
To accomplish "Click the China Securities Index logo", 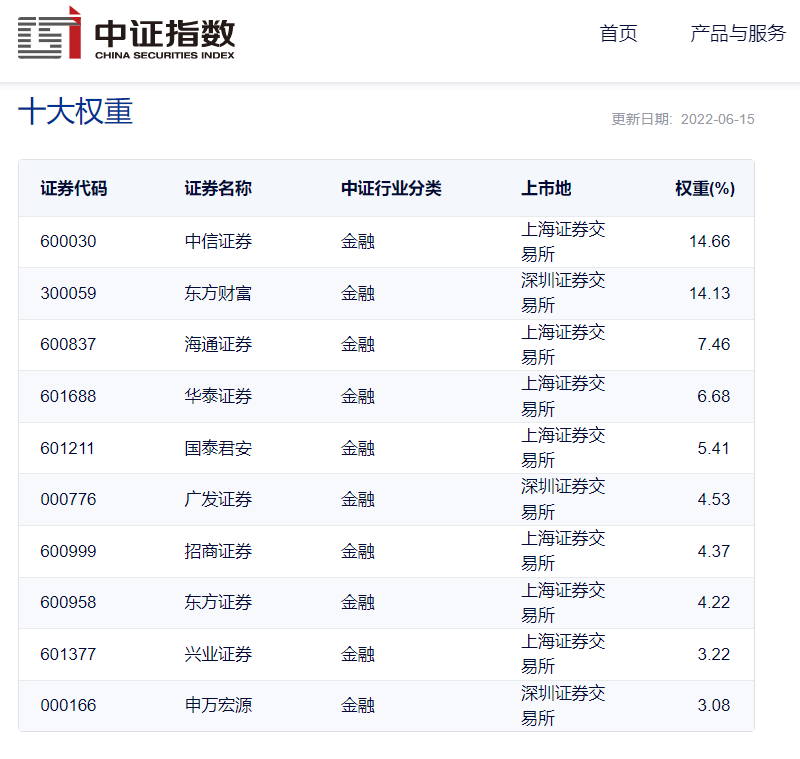I will point(126,33).
